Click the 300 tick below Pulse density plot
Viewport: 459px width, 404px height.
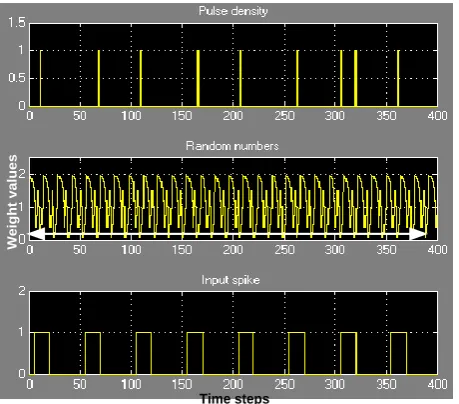point(335,116)
